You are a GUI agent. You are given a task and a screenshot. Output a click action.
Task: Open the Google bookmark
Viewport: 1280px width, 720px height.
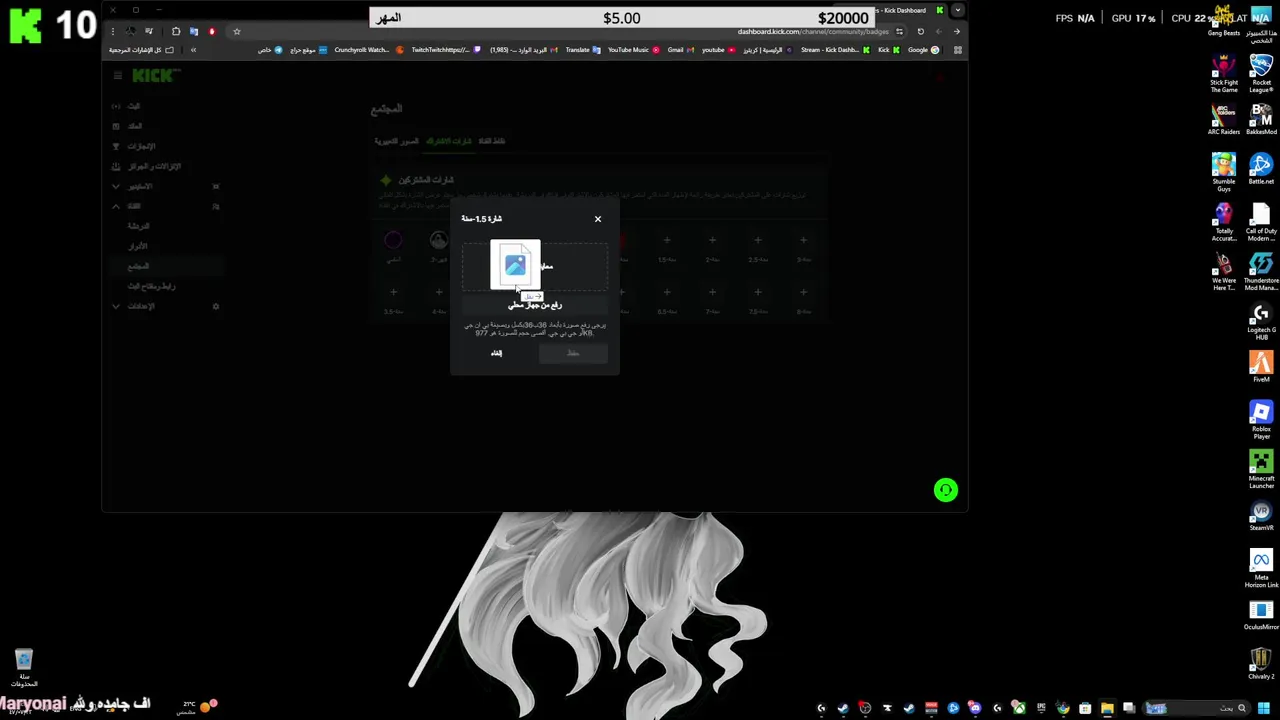click(x=923, y=50)
